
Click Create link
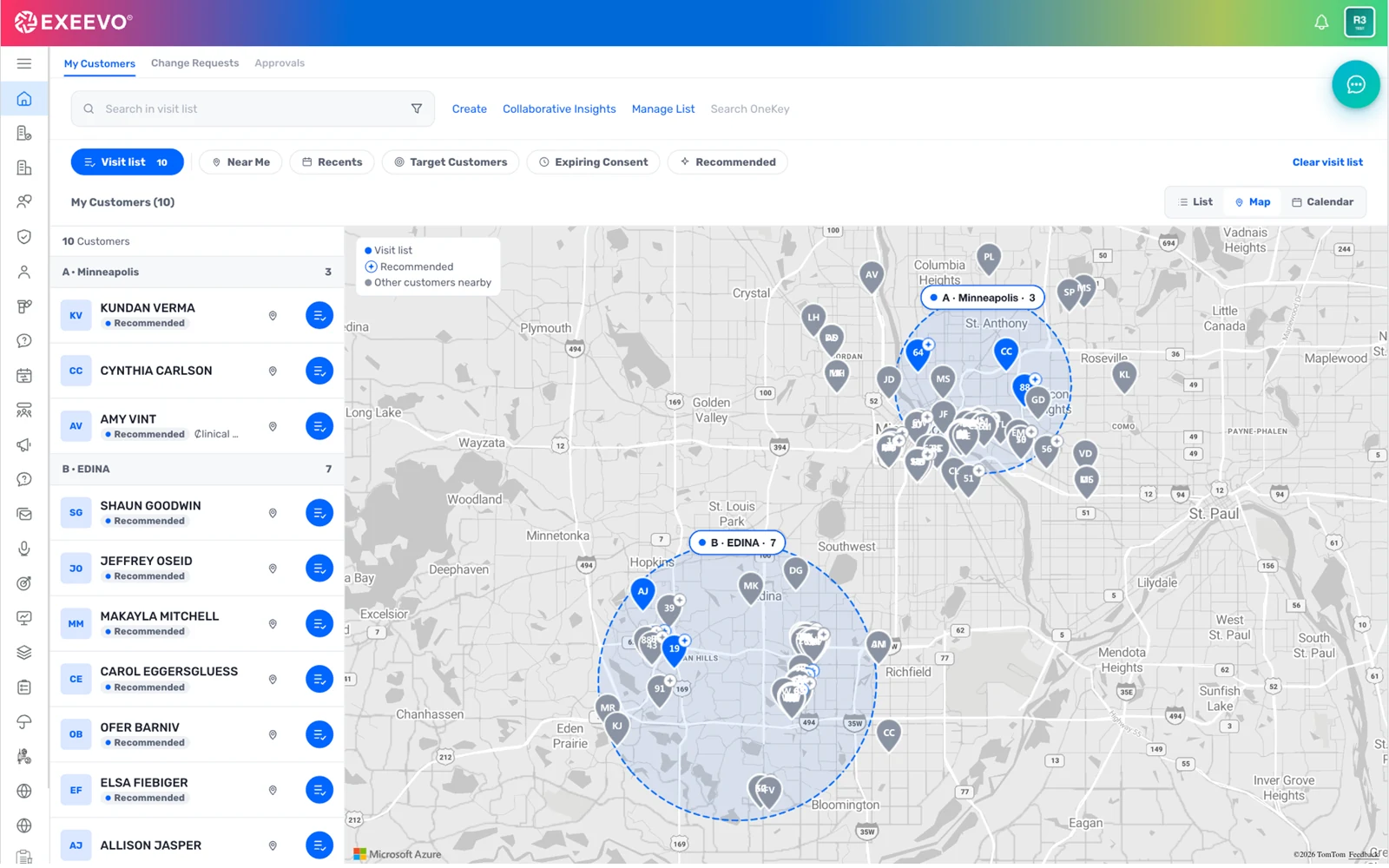pyautogui.click(x=470, y=109)
